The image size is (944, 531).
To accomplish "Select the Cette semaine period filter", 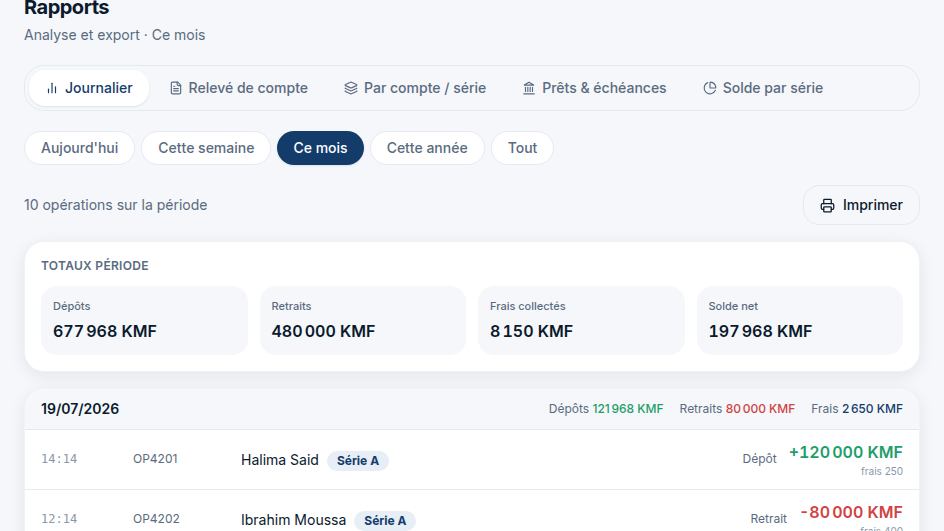I will pos(206,148).
